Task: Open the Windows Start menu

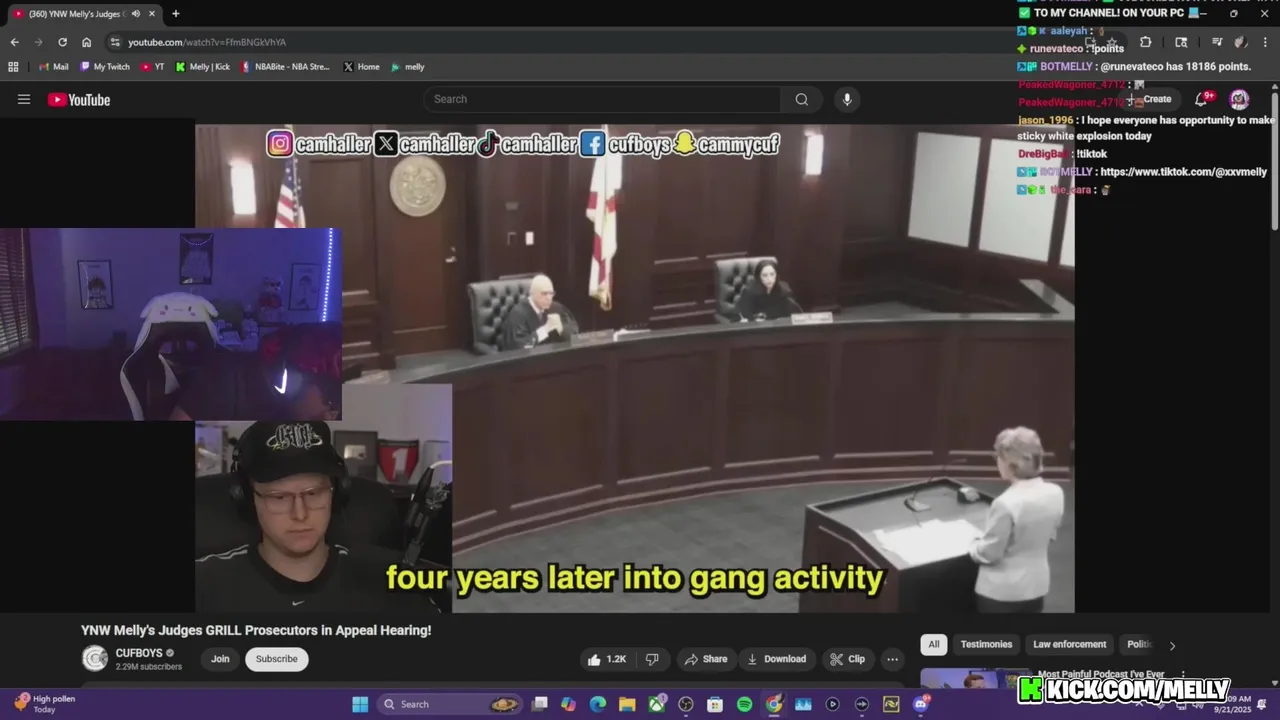Action: 360,704
